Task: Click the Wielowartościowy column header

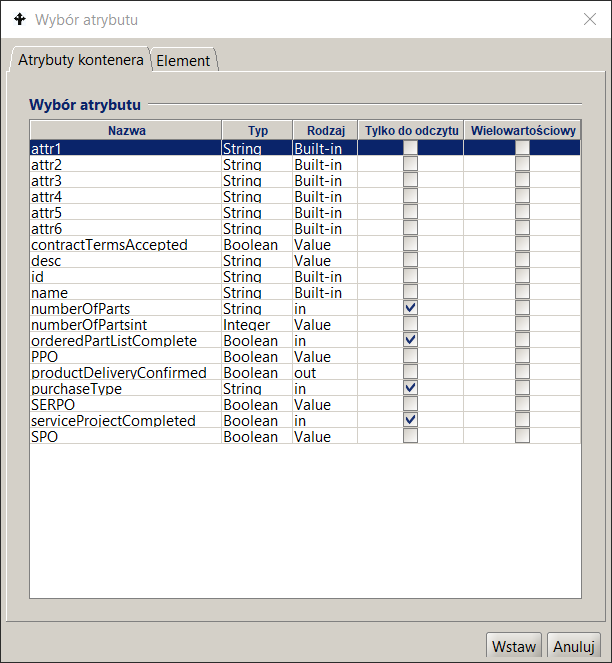Action: pyautogui.click(x=522, y=130)
